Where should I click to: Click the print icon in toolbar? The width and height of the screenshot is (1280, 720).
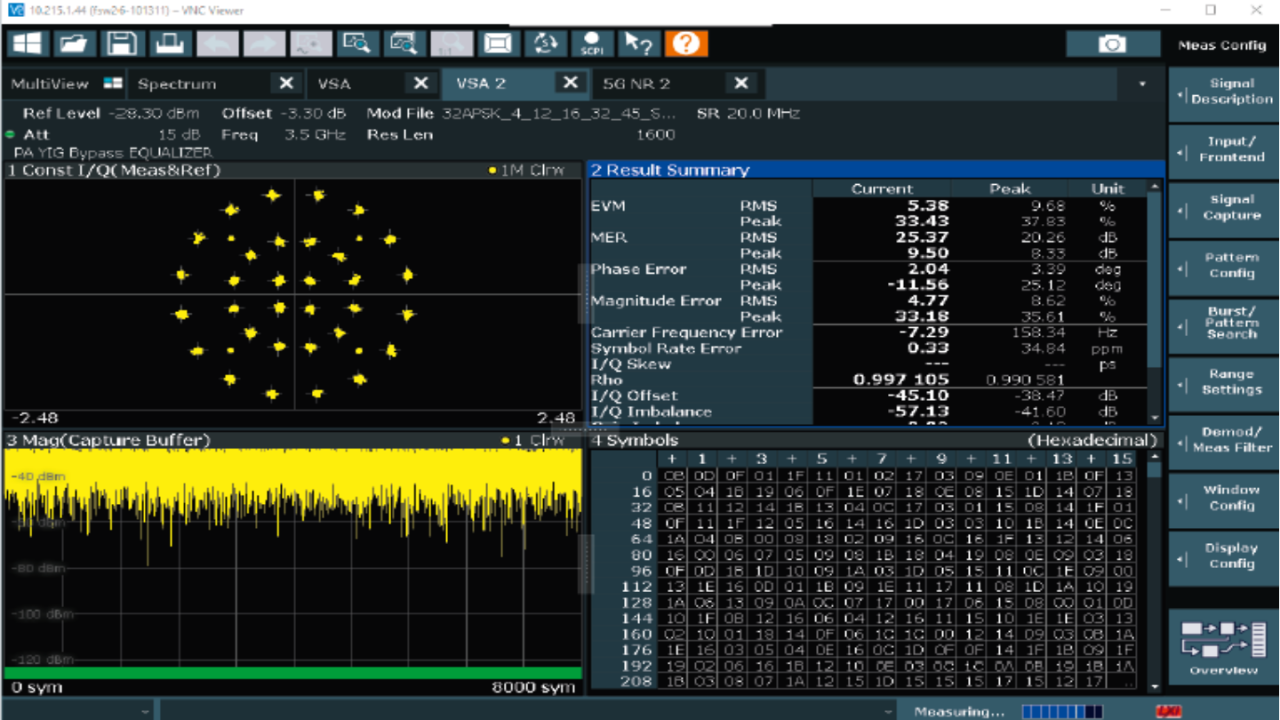[x=168, y=43]
